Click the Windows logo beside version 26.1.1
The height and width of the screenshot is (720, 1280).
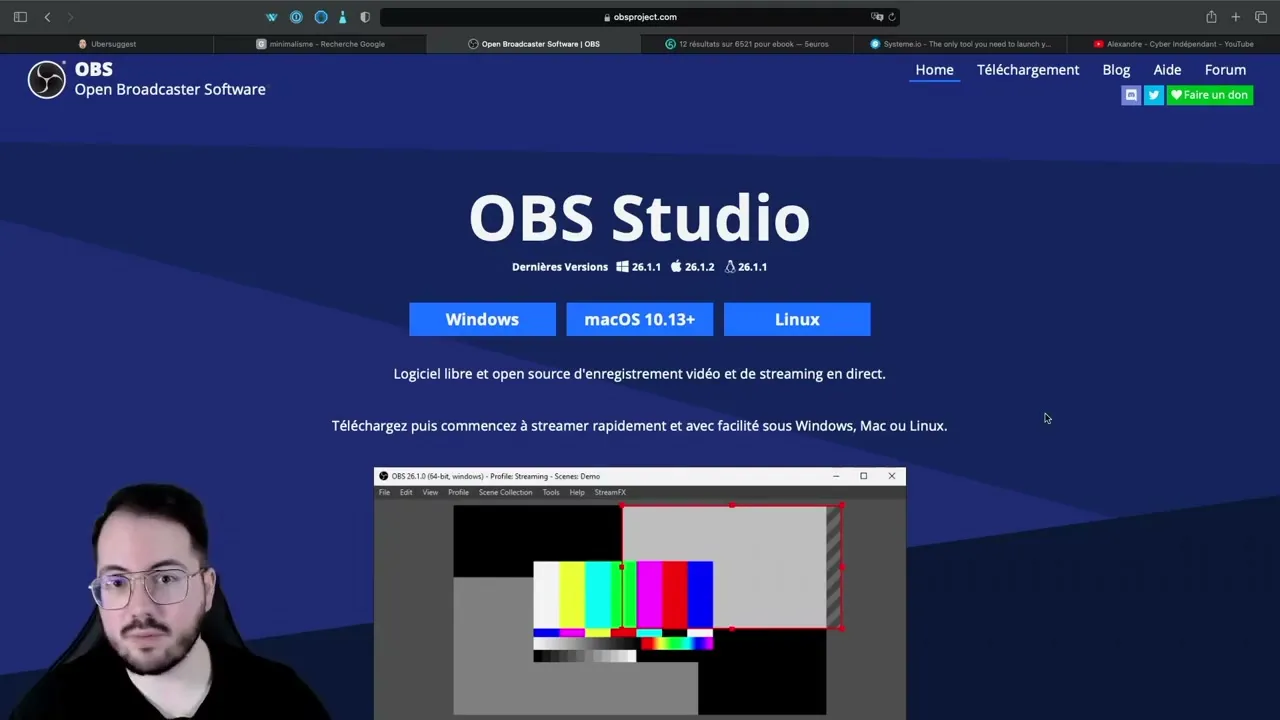pos(621,267)
